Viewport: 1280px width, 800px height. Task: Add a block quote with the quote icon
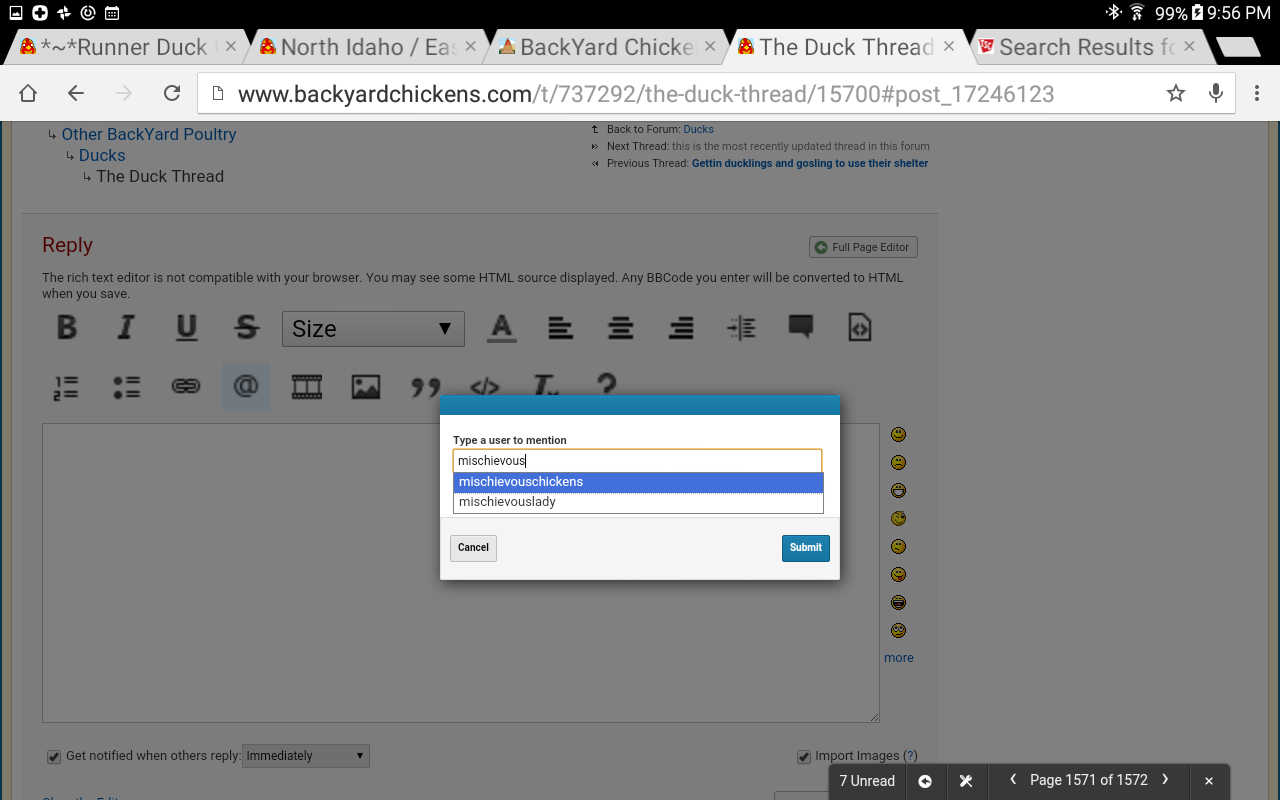[x=425, y=387]
